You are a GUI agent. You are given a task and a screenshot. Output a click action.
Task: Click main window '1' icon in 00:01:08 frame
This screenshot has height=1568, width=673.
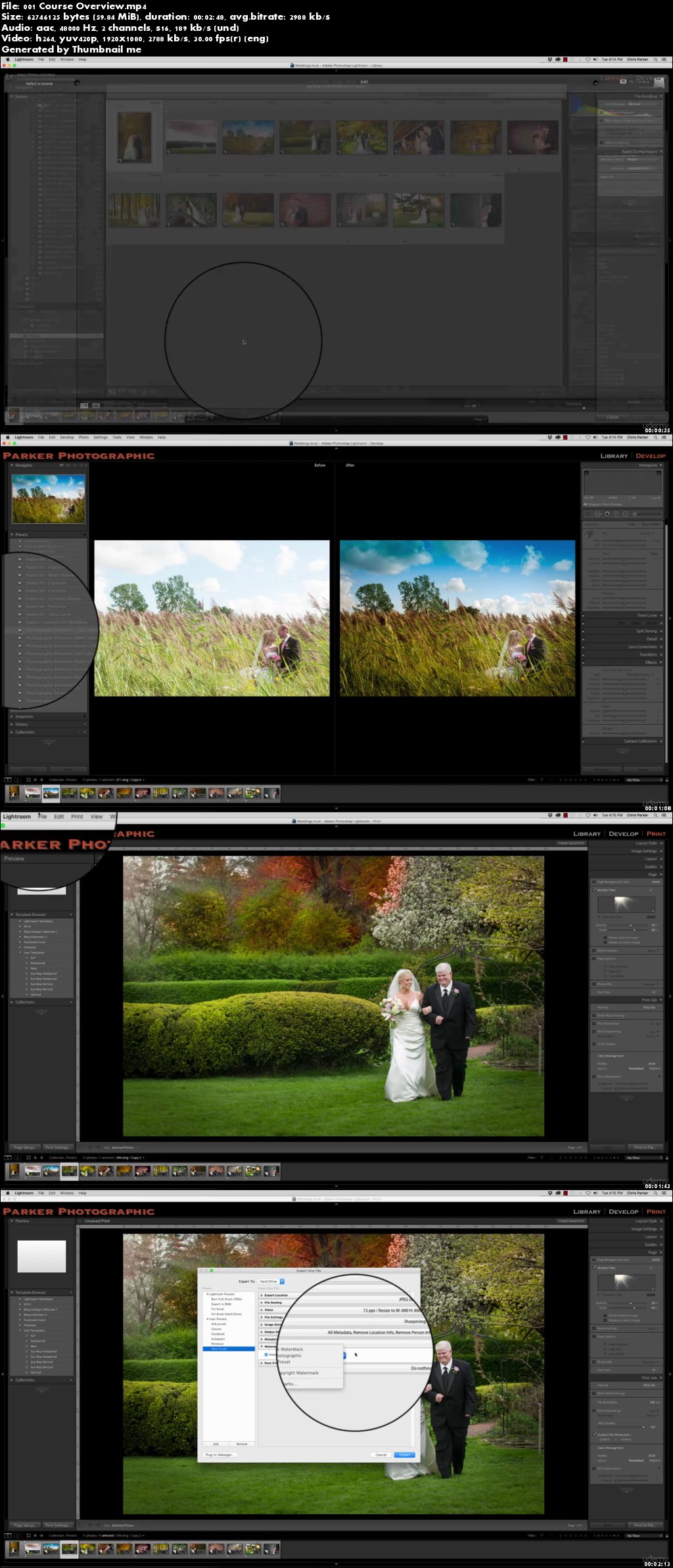click(x=9, y=779)
